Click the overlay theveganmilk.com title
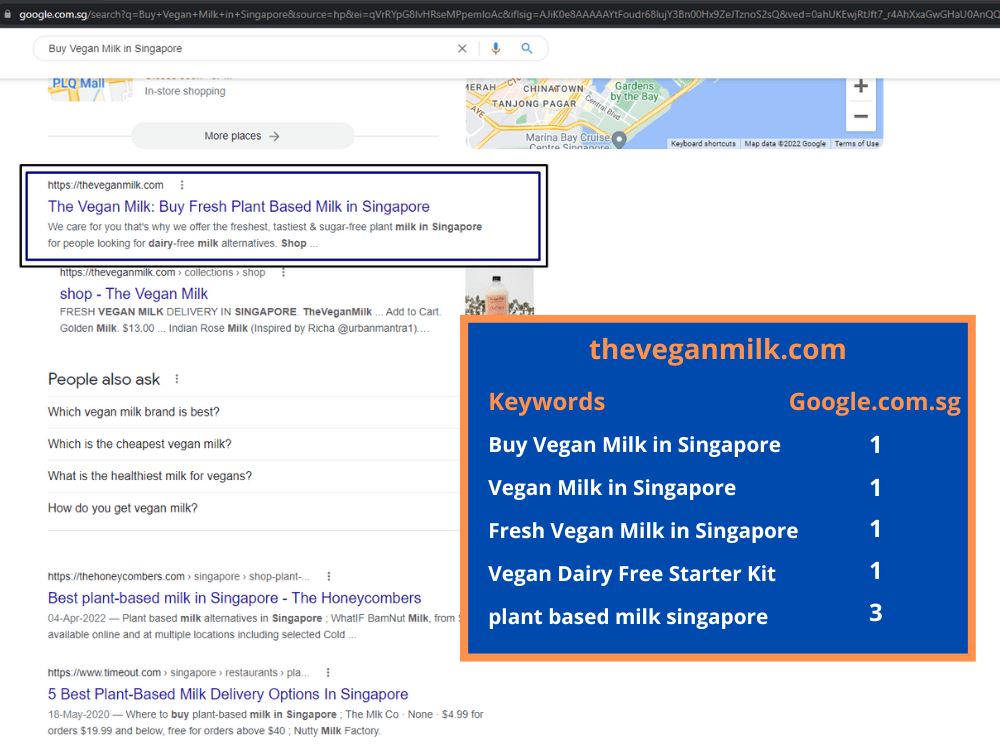This screenshot has height=750, width=1000. pyautogui.click(x=717, y=349)
